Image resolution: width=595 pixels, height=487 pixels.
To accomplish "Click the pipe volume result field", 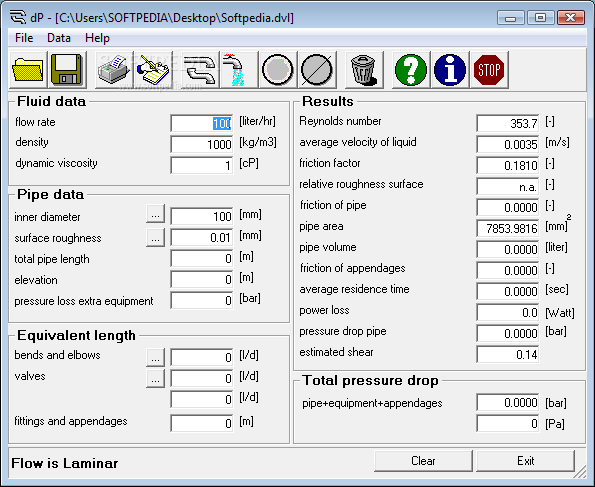I will (x=508, y=249).
